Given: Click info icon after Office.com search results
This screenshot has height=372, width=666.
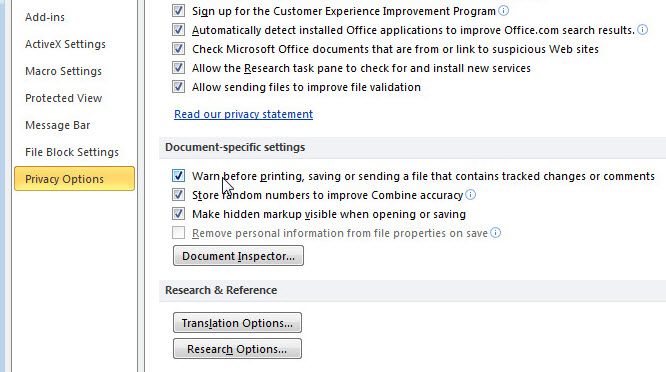Looking at the screenshot, I should click(643, 30).
